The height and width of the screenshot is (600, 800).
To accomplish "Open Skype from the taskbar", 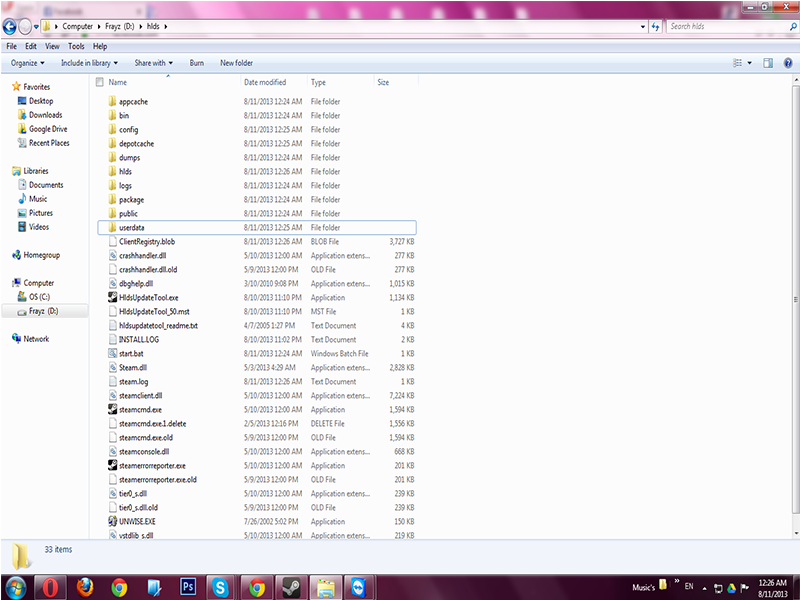I will [220, 588].
